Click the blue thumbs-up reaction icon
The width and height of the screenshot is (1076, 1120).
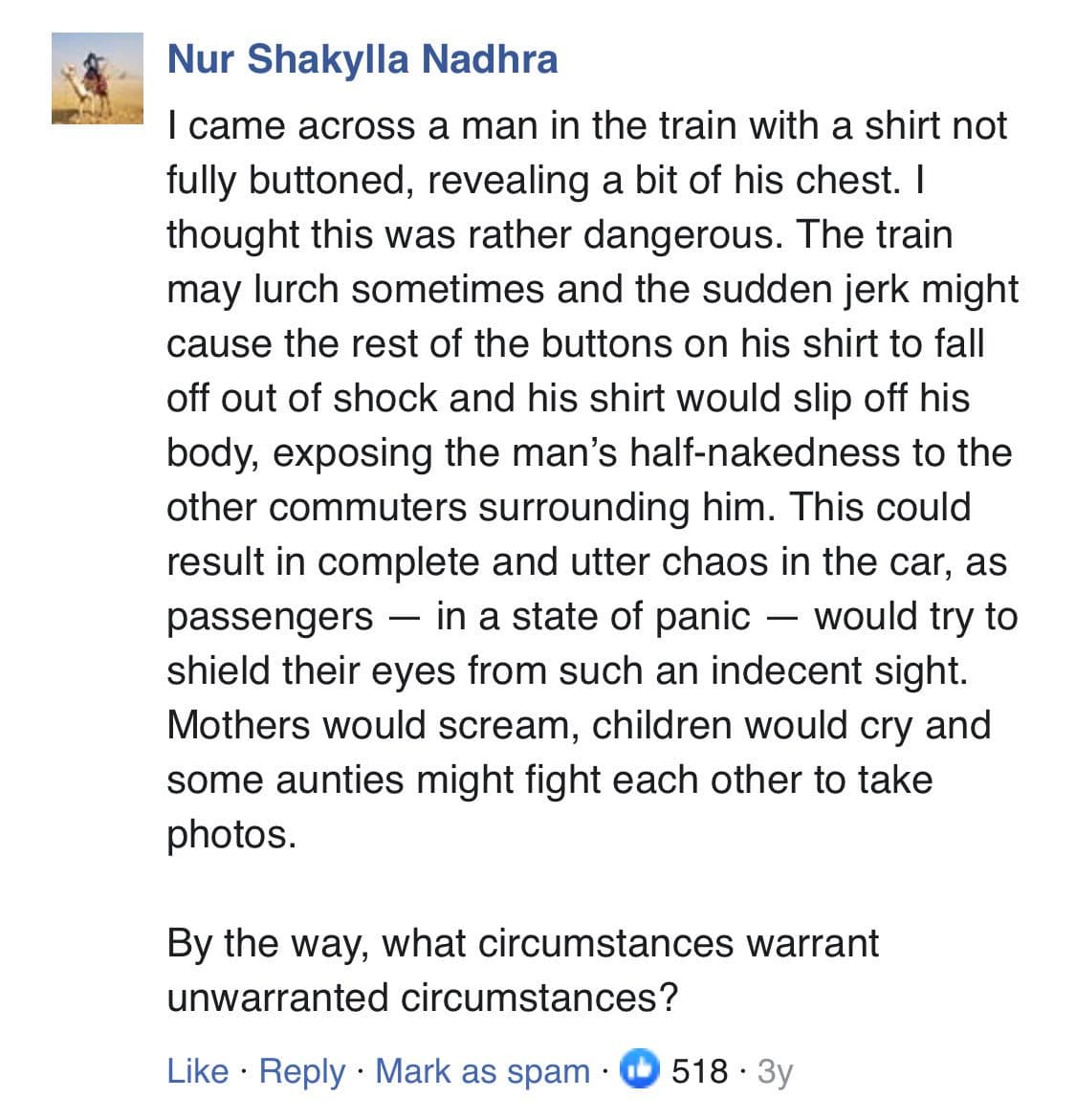click(640, 1068)
